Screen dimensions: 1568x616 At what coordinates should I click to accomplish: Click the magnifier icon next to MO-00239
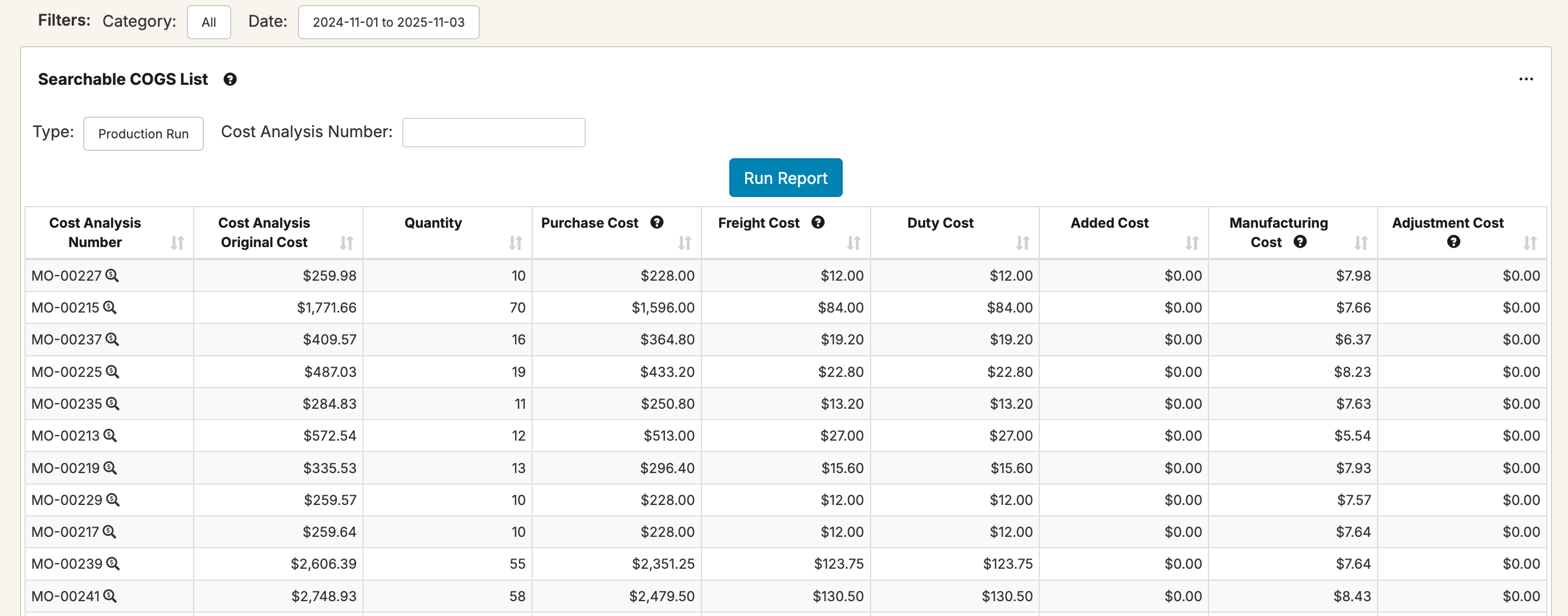pyautogui.click(x=113, y=564)
